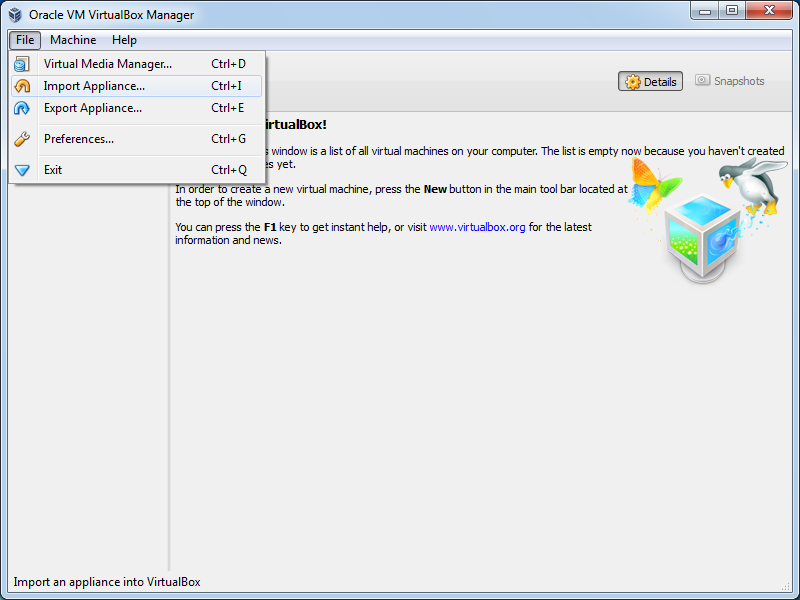This screenshot has height=600, width=800.
Task: Click the Virtual Media Manager disk icon
Action: point(22,64)
